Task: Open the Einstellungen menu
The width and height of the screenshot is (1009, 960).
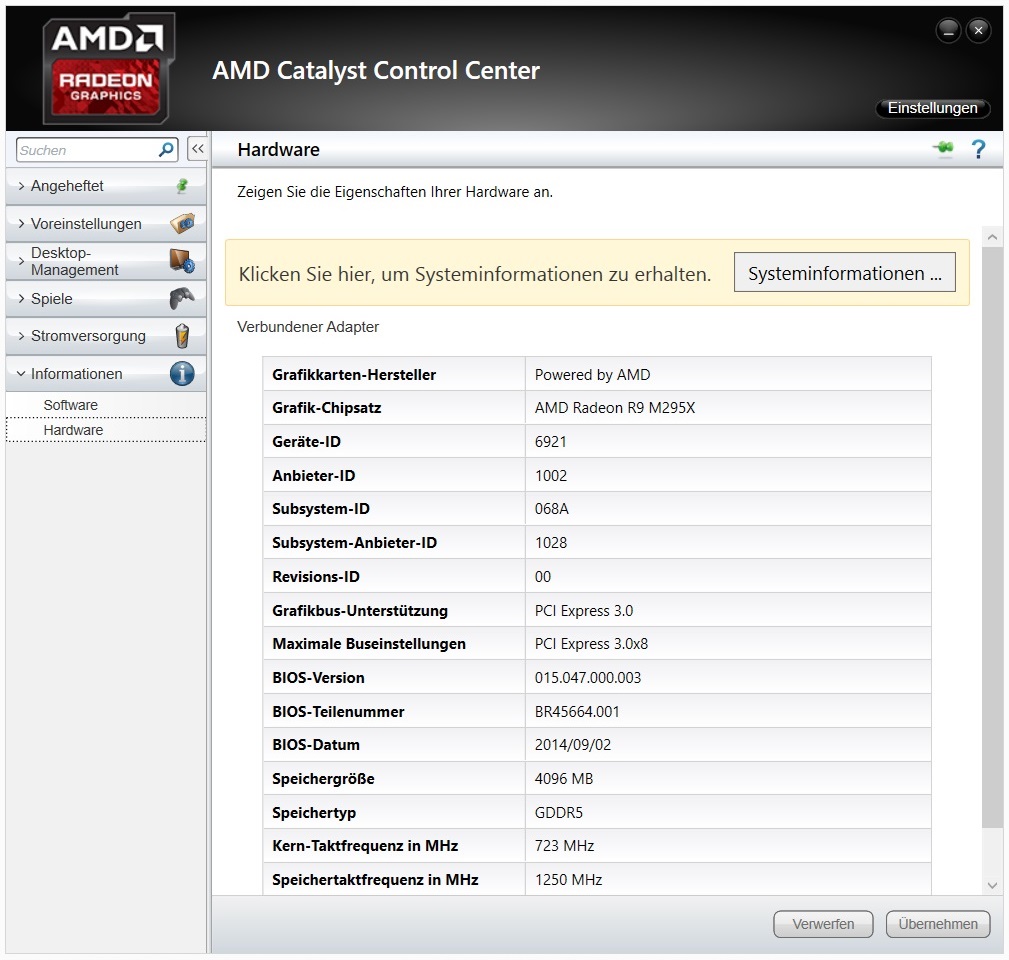Action: (932, 108)
